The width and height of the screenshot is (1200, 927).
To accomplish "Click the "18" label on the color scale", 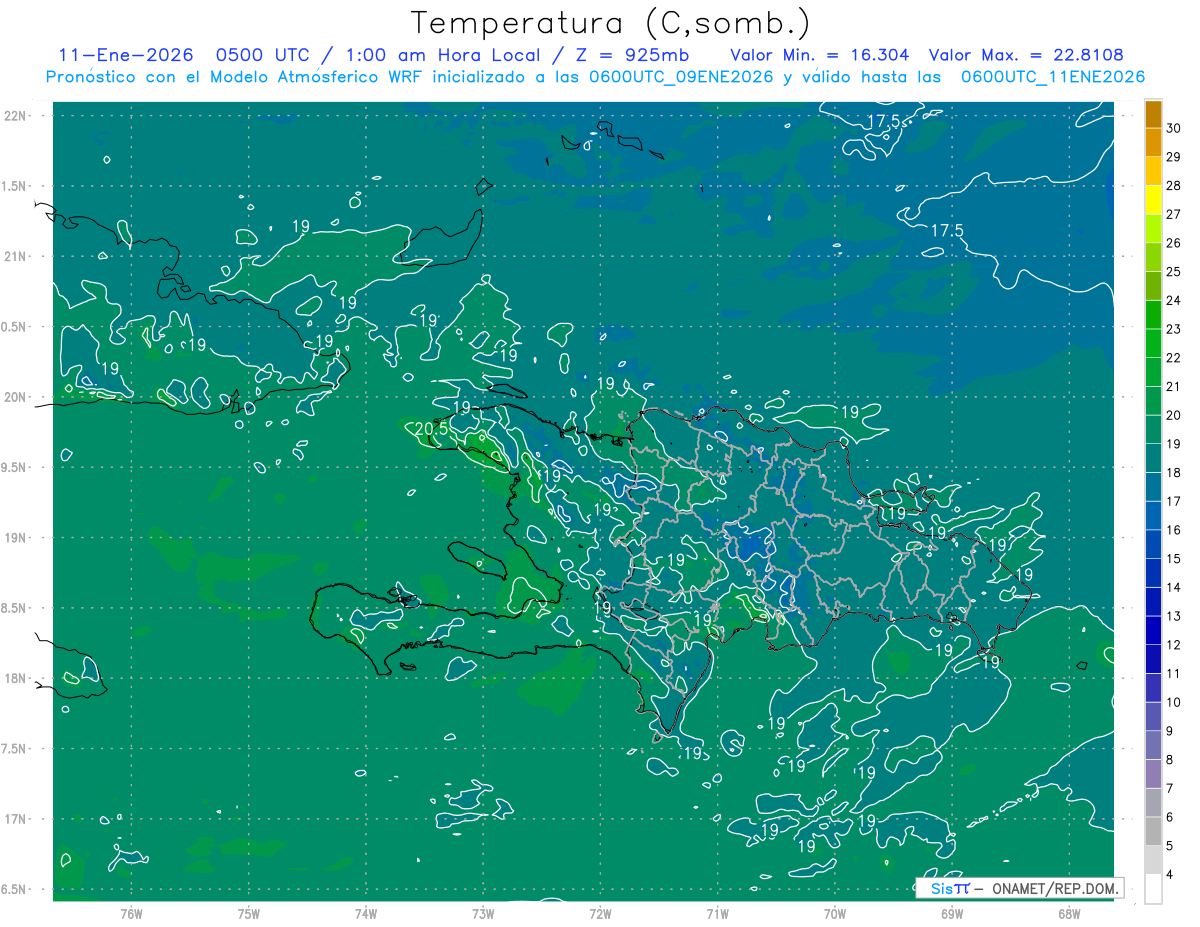I will 1173,472.
